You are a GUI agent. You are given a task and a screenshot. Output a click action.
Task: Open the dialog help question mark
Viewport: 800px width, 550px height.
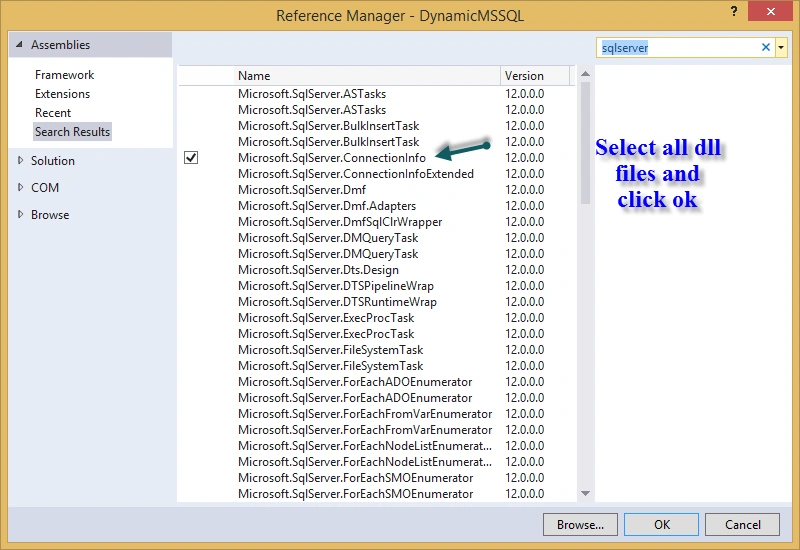click(733, 11)
